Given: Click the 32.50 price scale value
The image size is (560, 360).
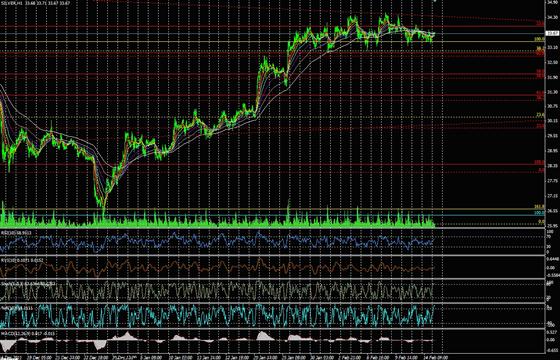Looking at the screenshot, I should point(552,62).
